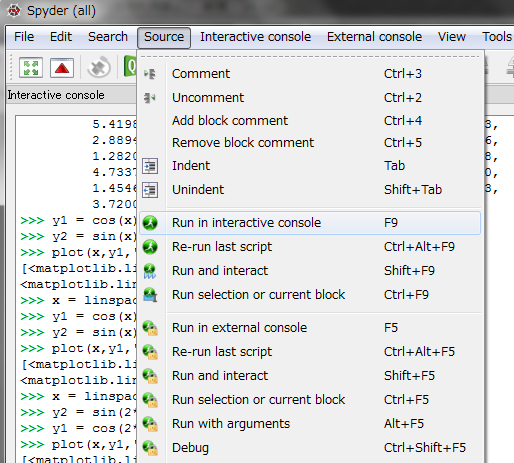Viewport: 514px width, 463px height.
Task: Click the Run in external console icon
Action: (x=150, y=328)
